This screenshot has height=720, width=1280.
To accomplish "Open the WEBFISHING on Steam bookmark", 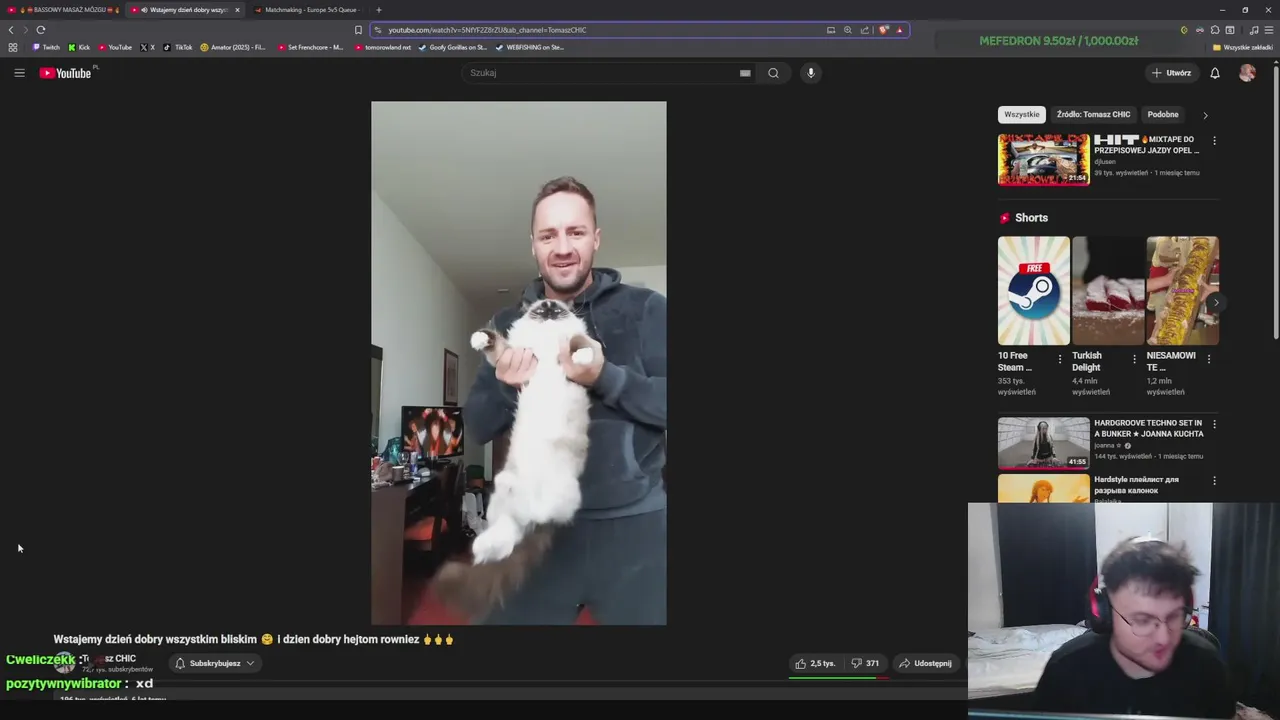I will point(530,47).
